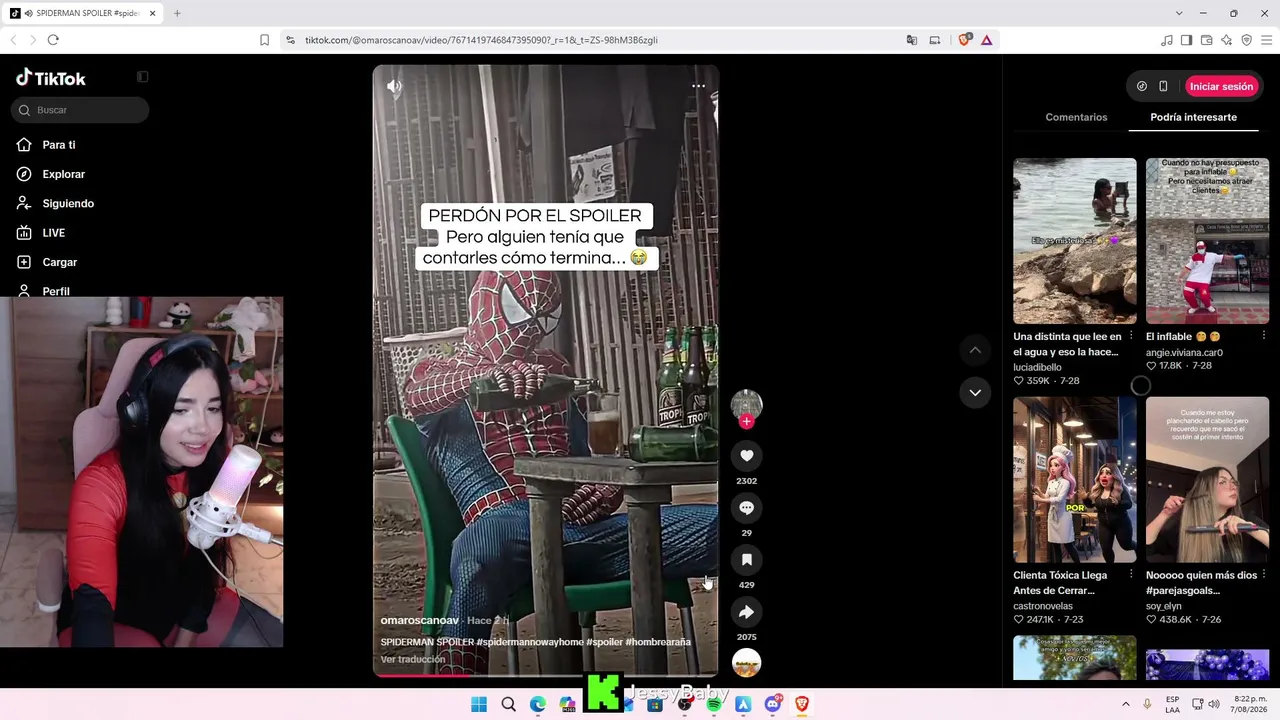Viewport: 1280px width, 720px height.
Task: Mute the video with the speaker icon
Action: (x=394, y=86)
